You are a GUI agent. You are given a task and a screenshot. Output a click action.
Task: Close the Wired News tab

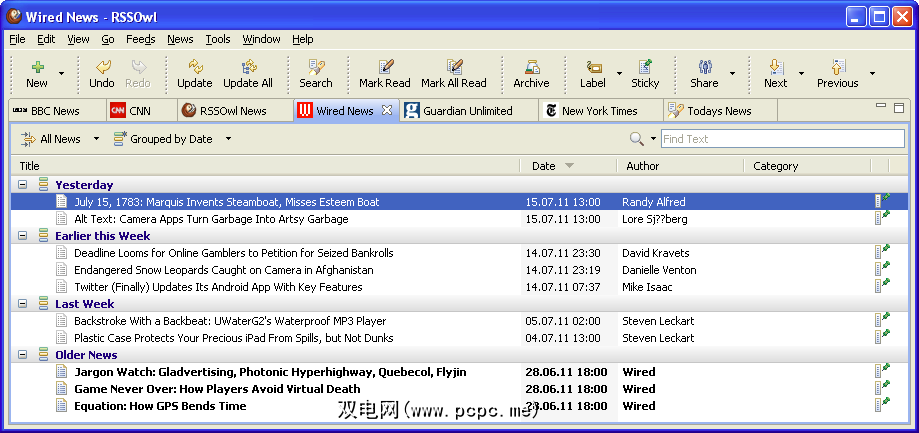click(x=387, y=111)
